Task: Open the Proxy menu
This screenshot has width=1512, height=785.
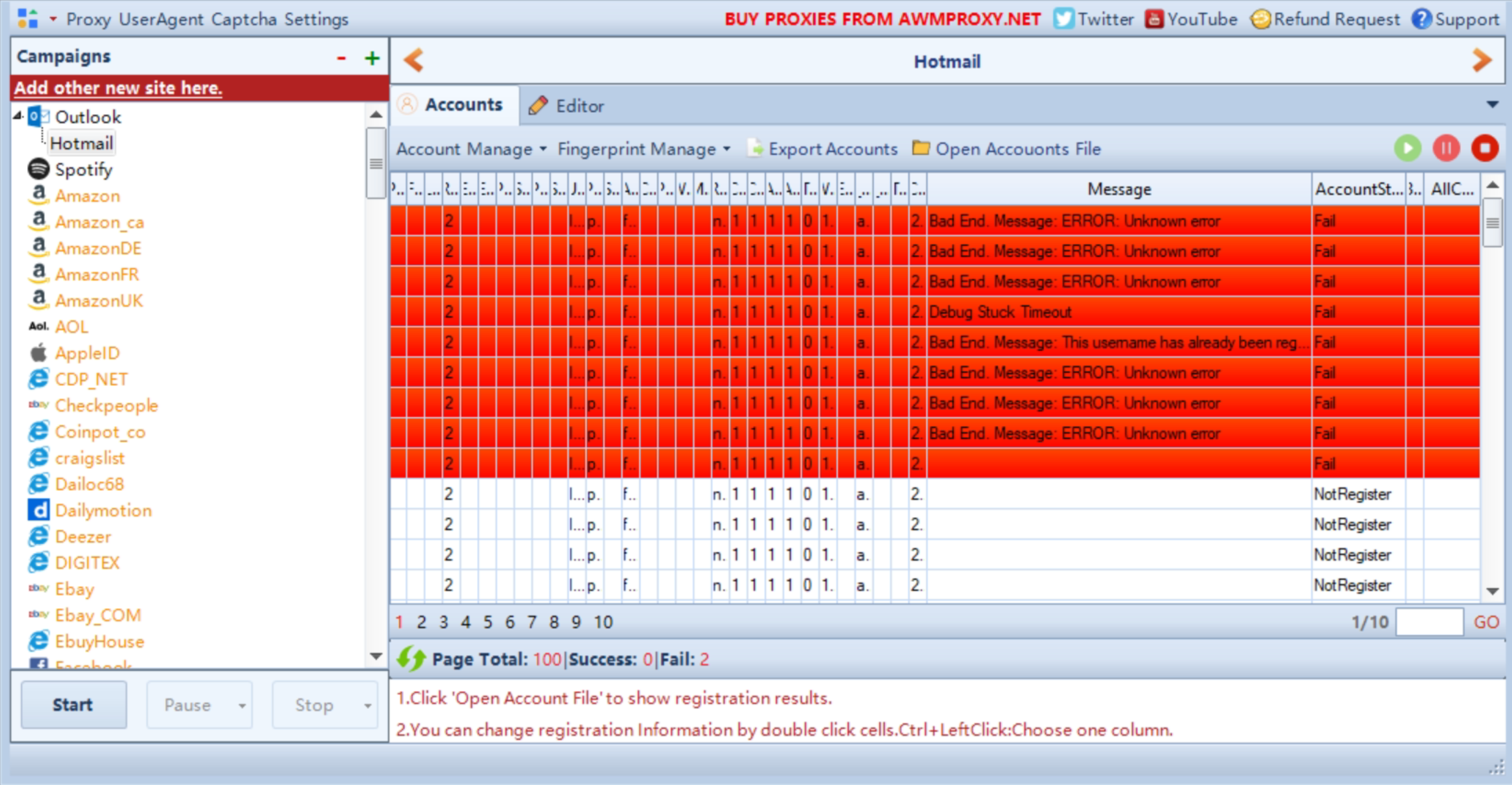Action: 88,20
